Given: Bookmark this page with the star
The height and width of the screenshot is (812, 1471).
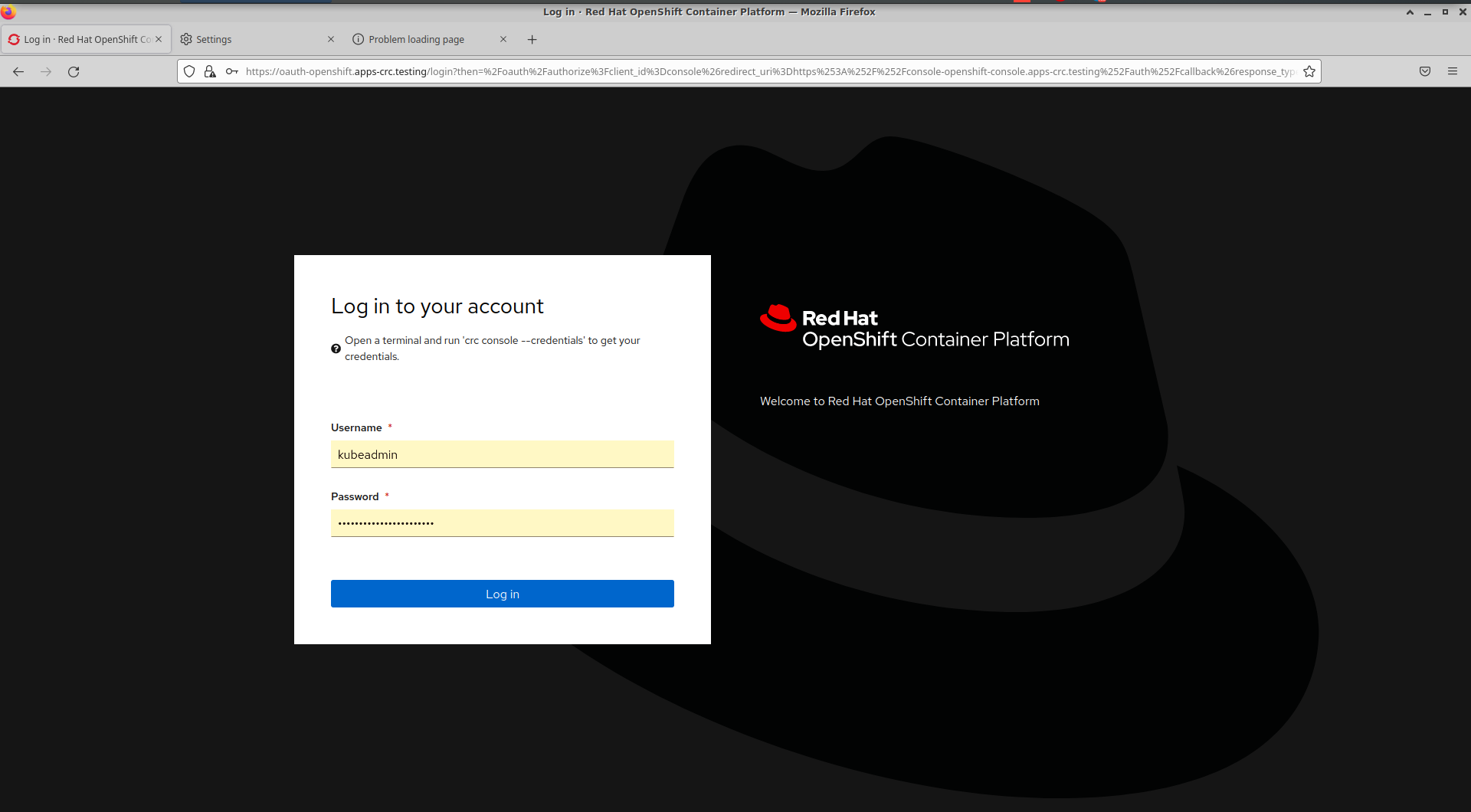Looking at the screenshot, I should 1309,71.
